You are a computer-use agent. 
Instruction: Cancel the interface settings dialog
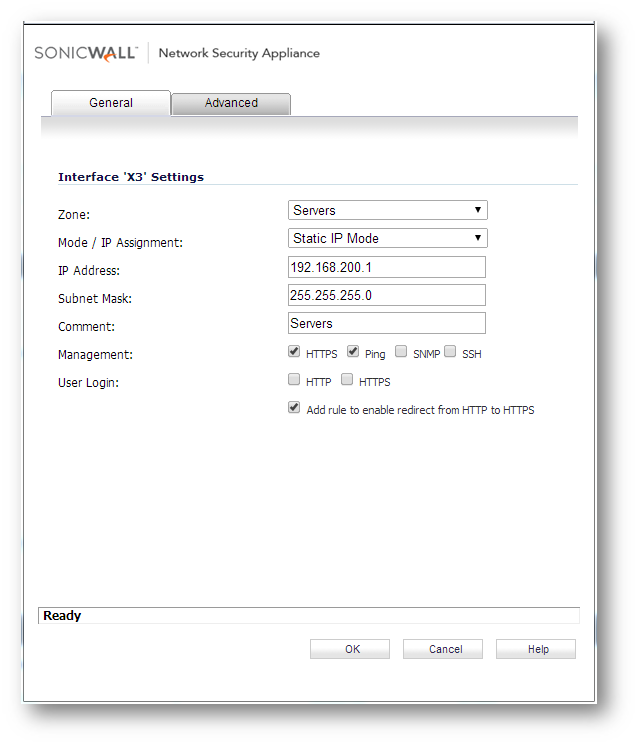pos(443,649)
